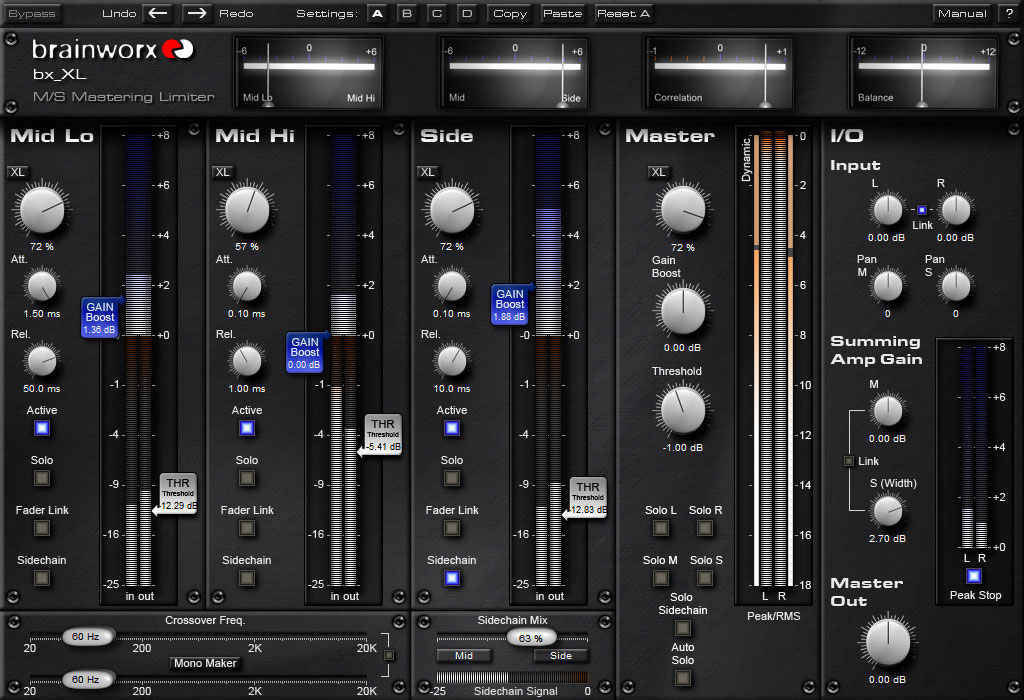Click the Master Threshold knob
Image resolution: width=1024 pixels, height=700 pixels.
tap(682, 411)
